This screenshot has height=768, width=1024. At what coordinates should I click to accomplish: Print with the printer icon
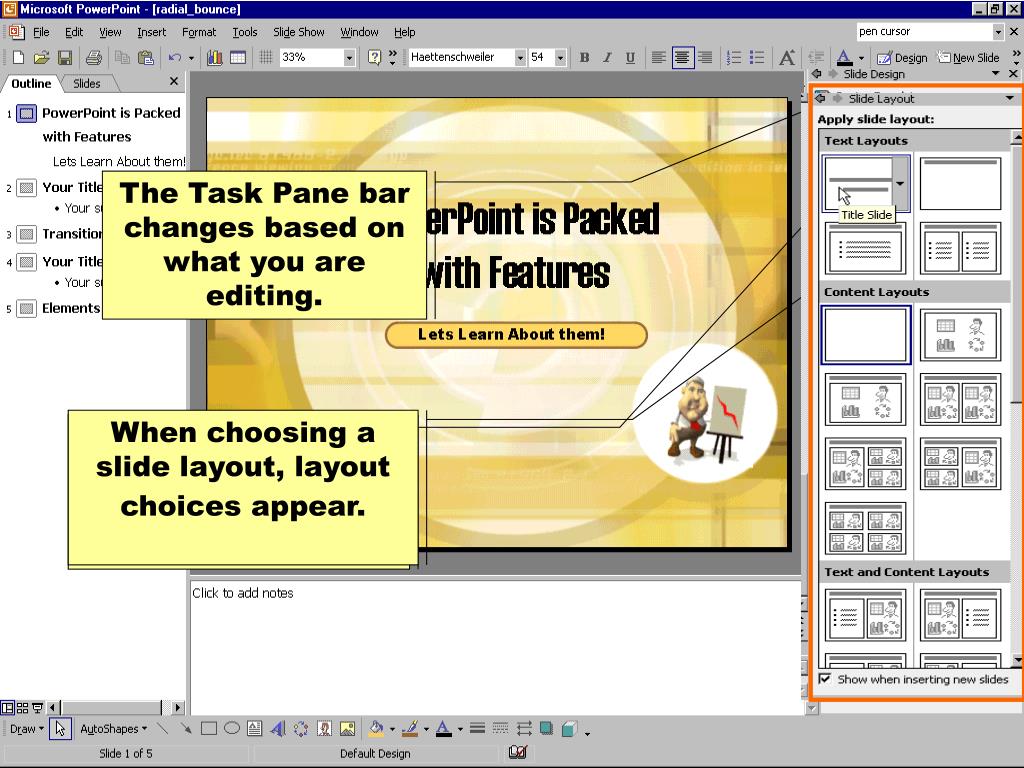point(94,57)
